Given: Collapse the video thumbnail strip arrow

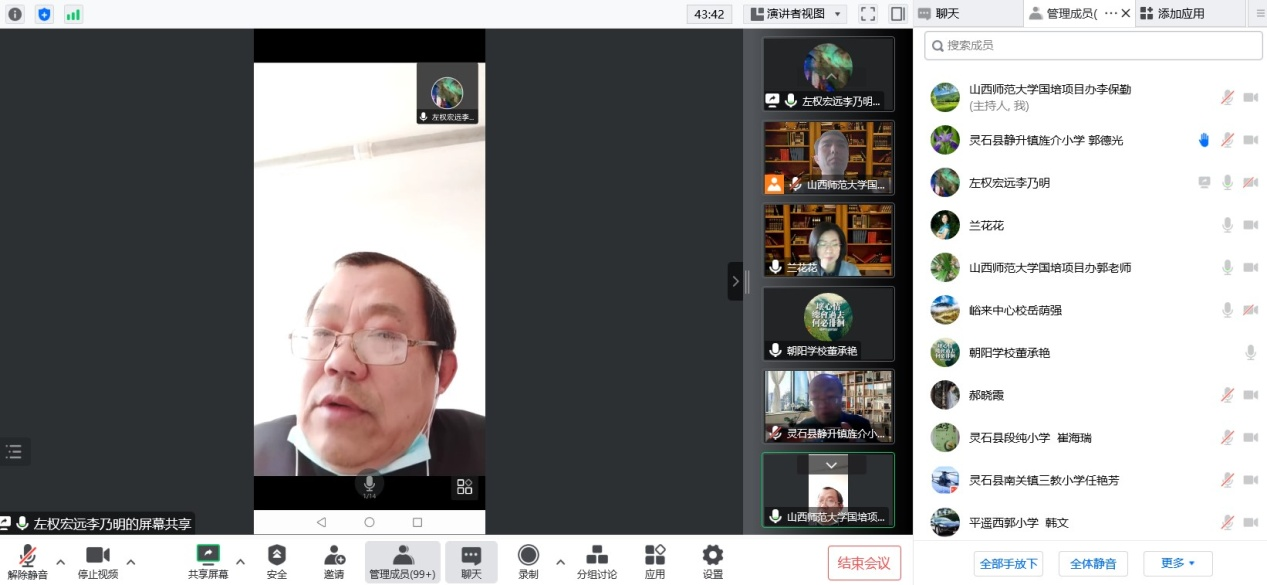Looking at the screenshot, I should pos(735,282).
